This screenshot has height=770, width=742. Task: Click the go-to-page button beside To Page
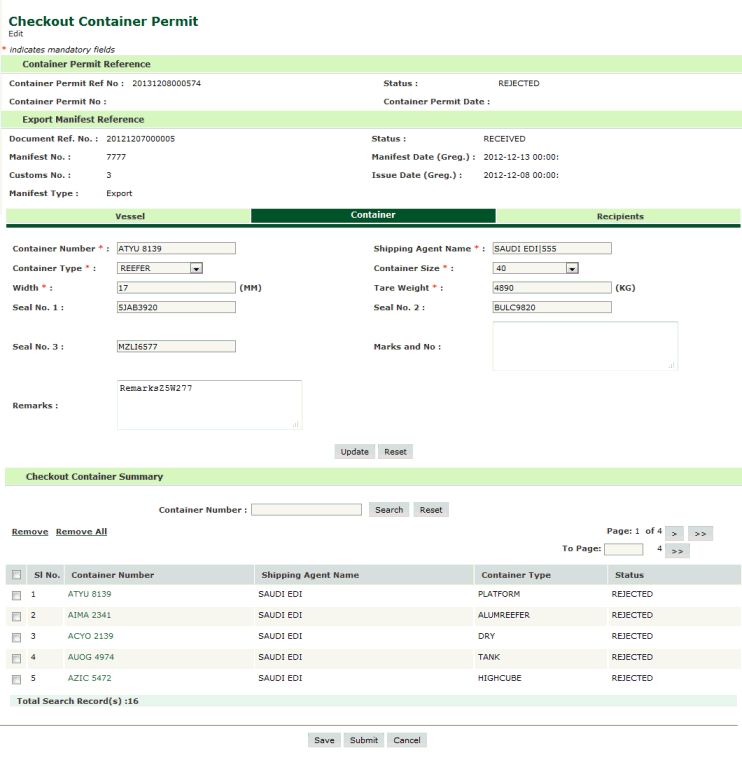pyautogui.click(x=677, y=550)
